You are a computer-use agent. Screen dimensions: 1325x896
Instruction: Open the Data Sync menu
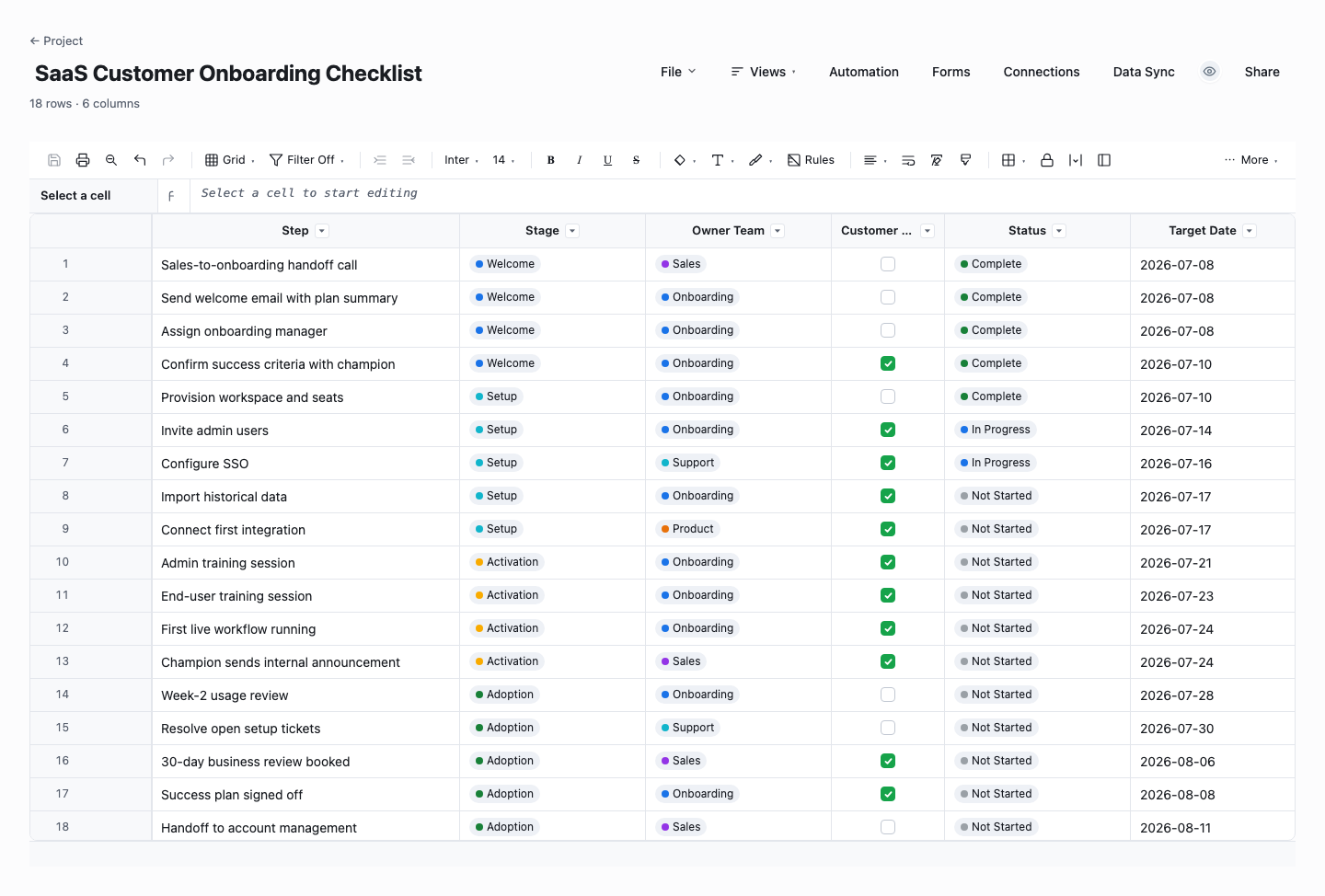(1144, 72)
